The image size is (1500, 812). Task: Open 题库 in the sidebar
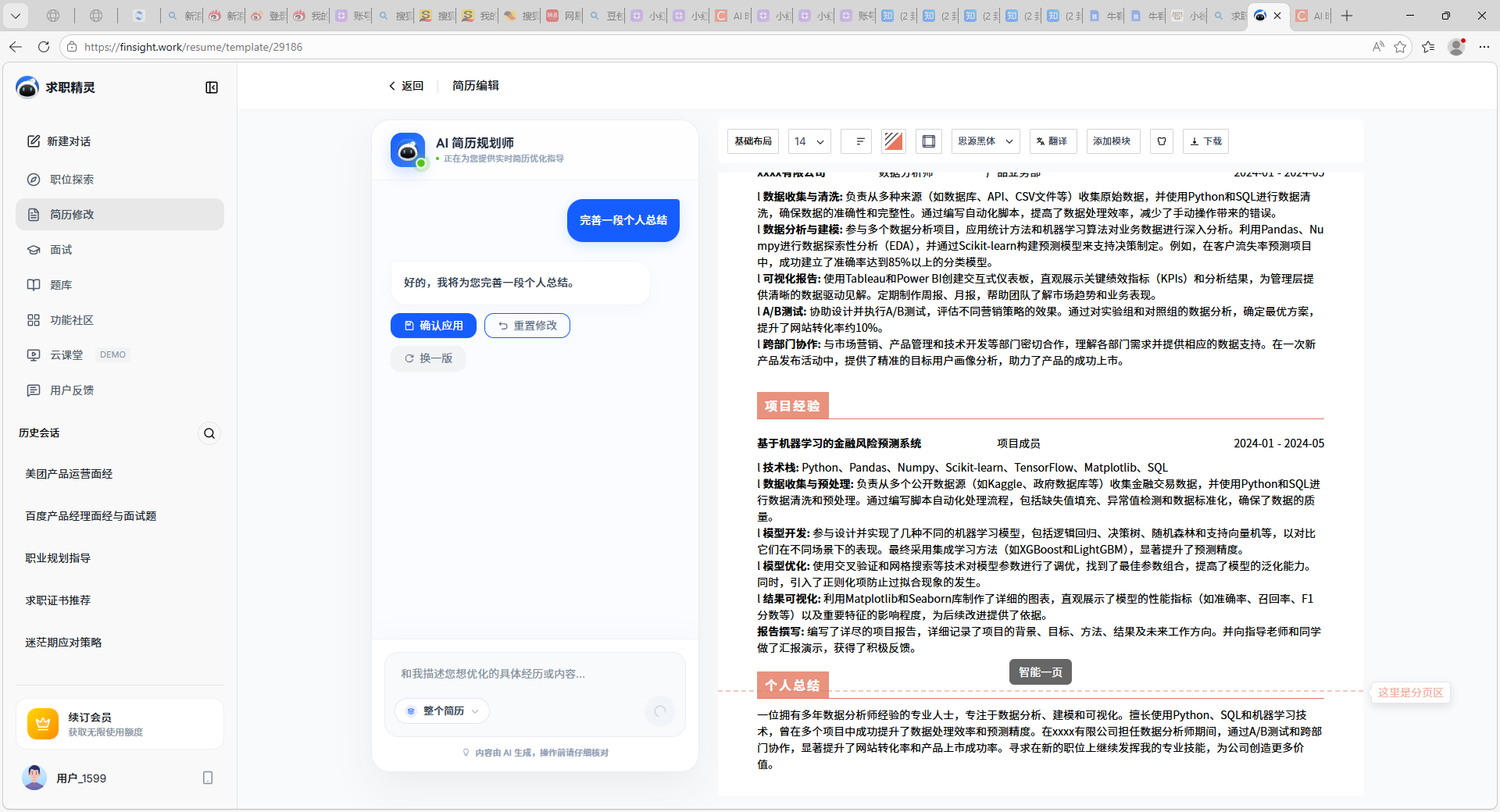coord(120,285)
